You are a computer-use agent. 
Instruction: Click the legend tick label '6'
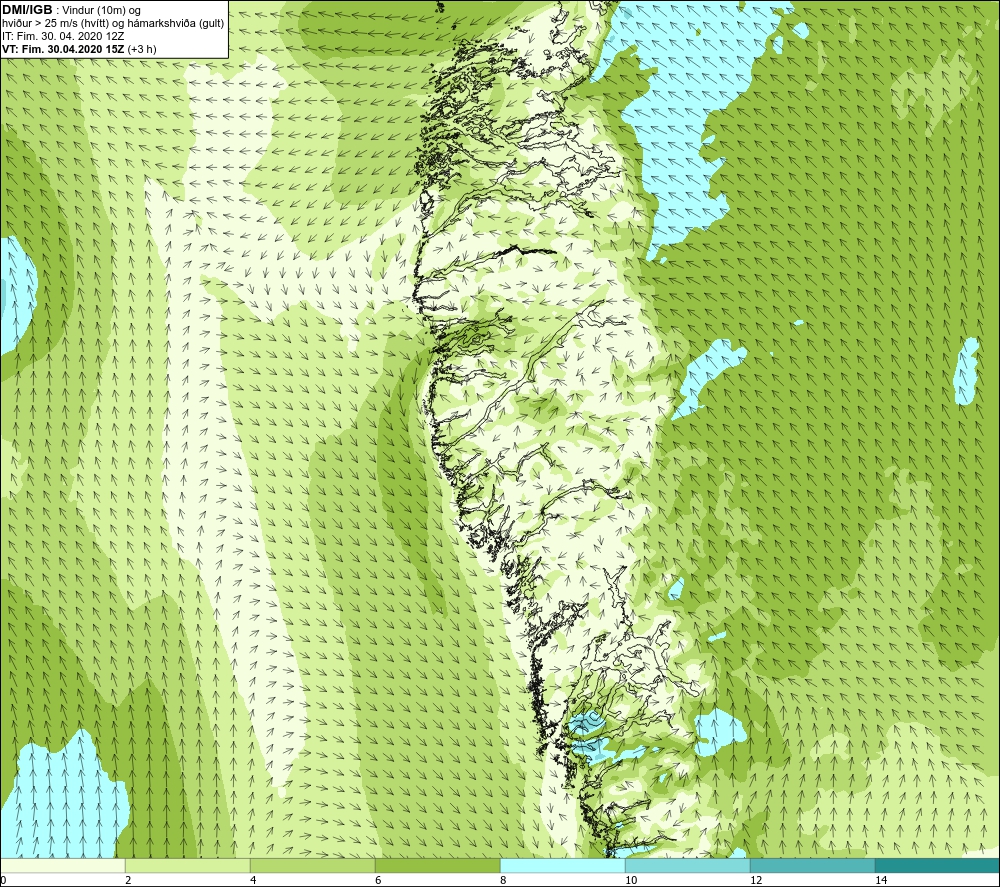[x=378, y=880]
